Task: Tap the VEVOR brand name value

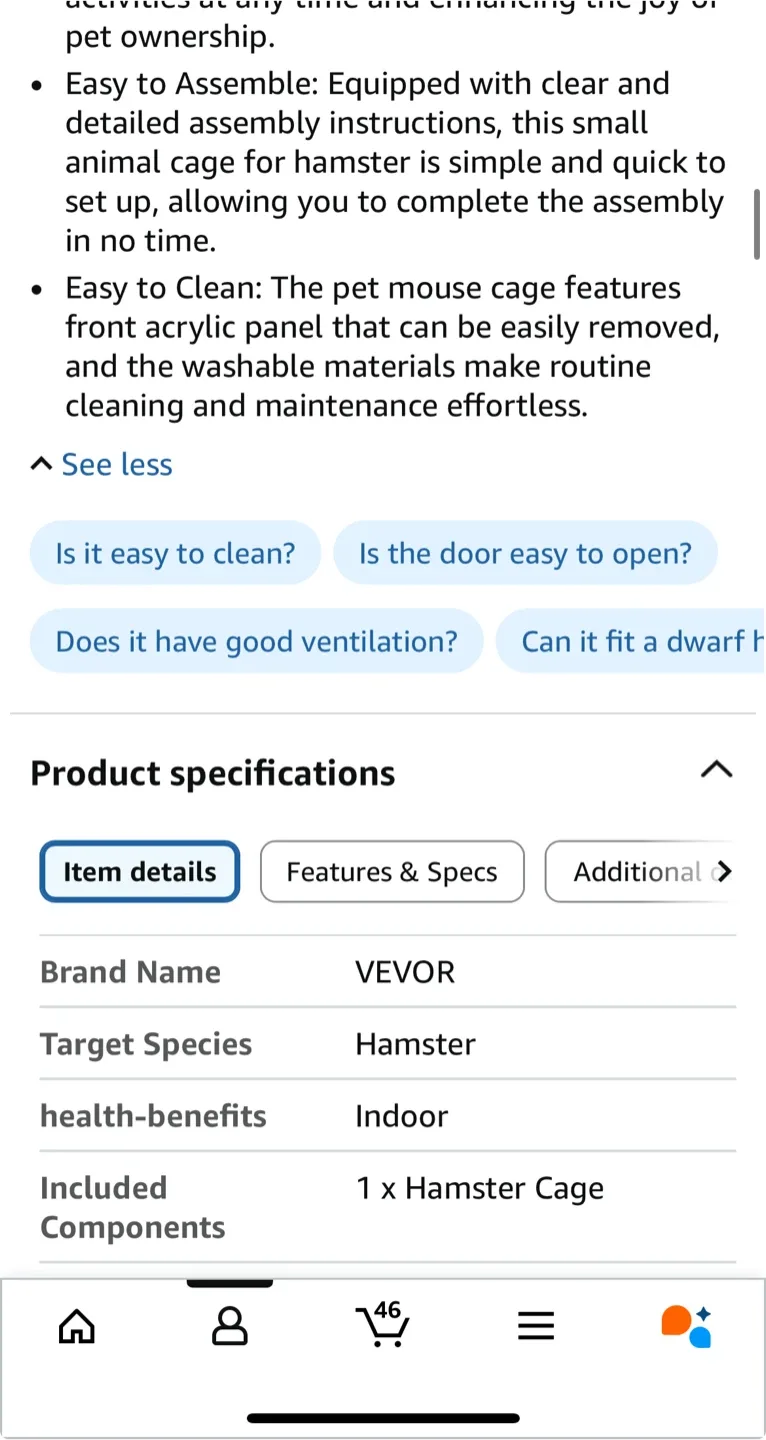Action: (x=405, y=971)
